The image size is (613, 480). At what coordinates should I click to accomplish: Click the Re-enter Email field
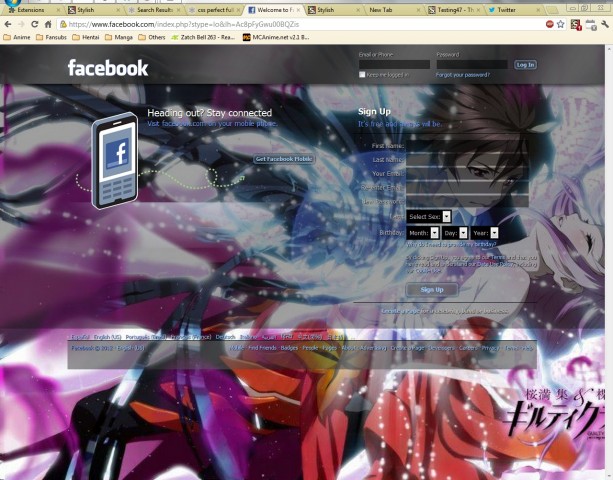pyautogui.click(x=467, y=188)
